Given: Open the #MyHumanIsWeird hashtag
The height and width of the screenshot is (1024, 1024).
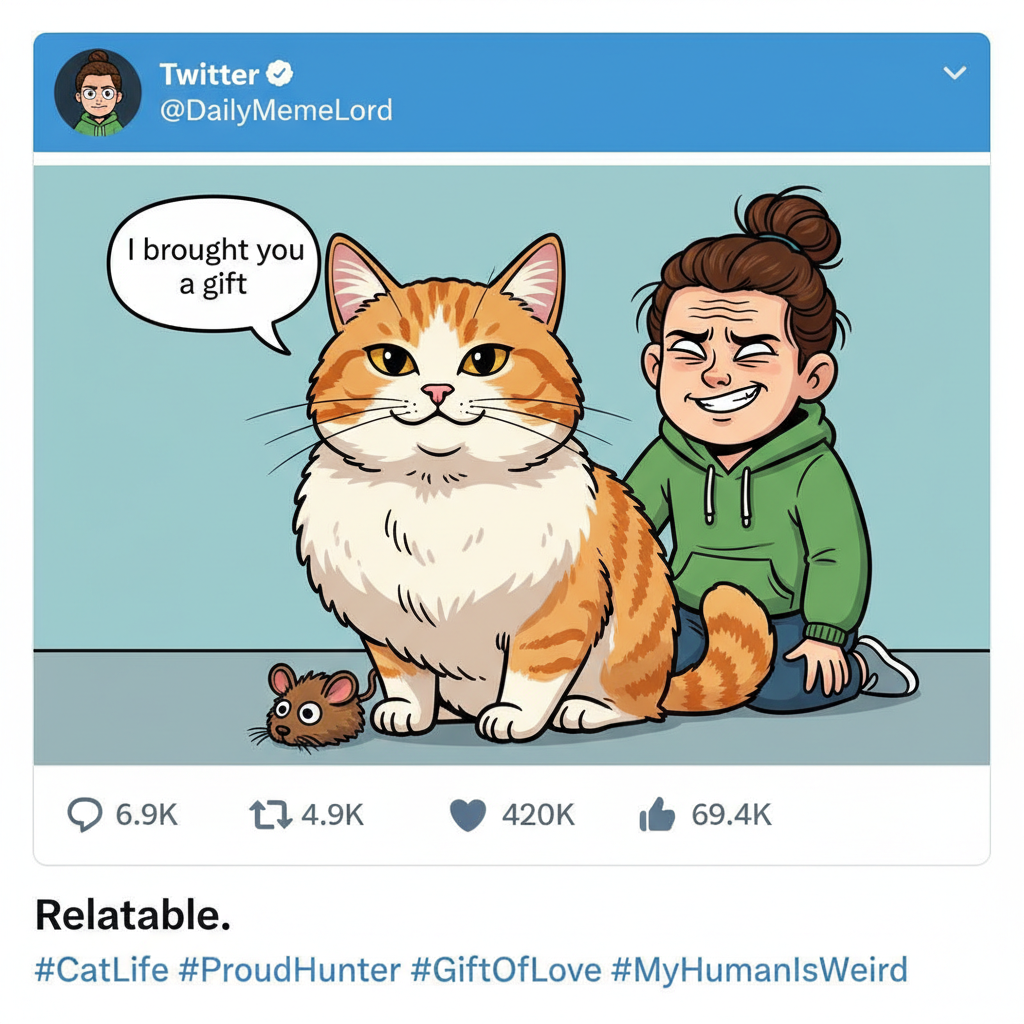Looking at the screenshot, I should tap(759, 969).
